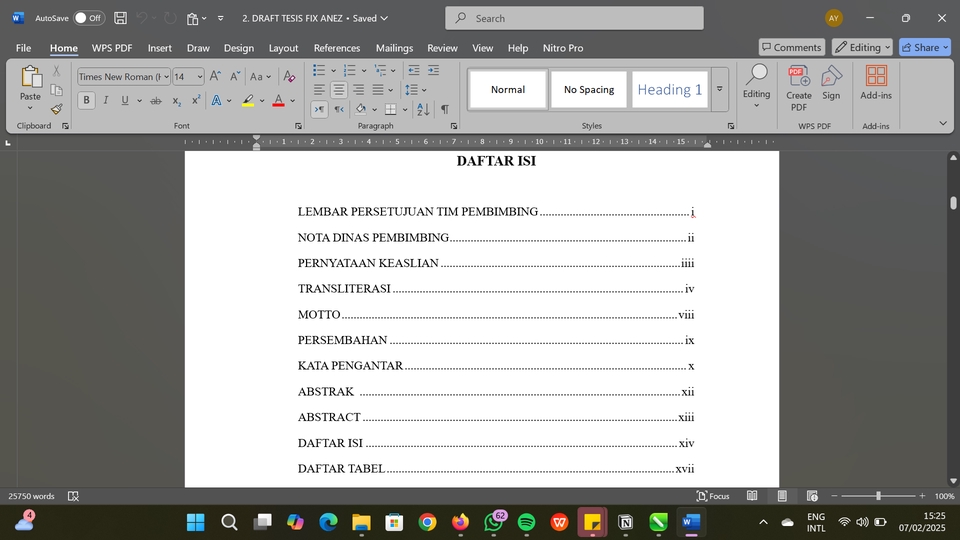Click the Search box
960x540 pixels.
pos(574,18)
